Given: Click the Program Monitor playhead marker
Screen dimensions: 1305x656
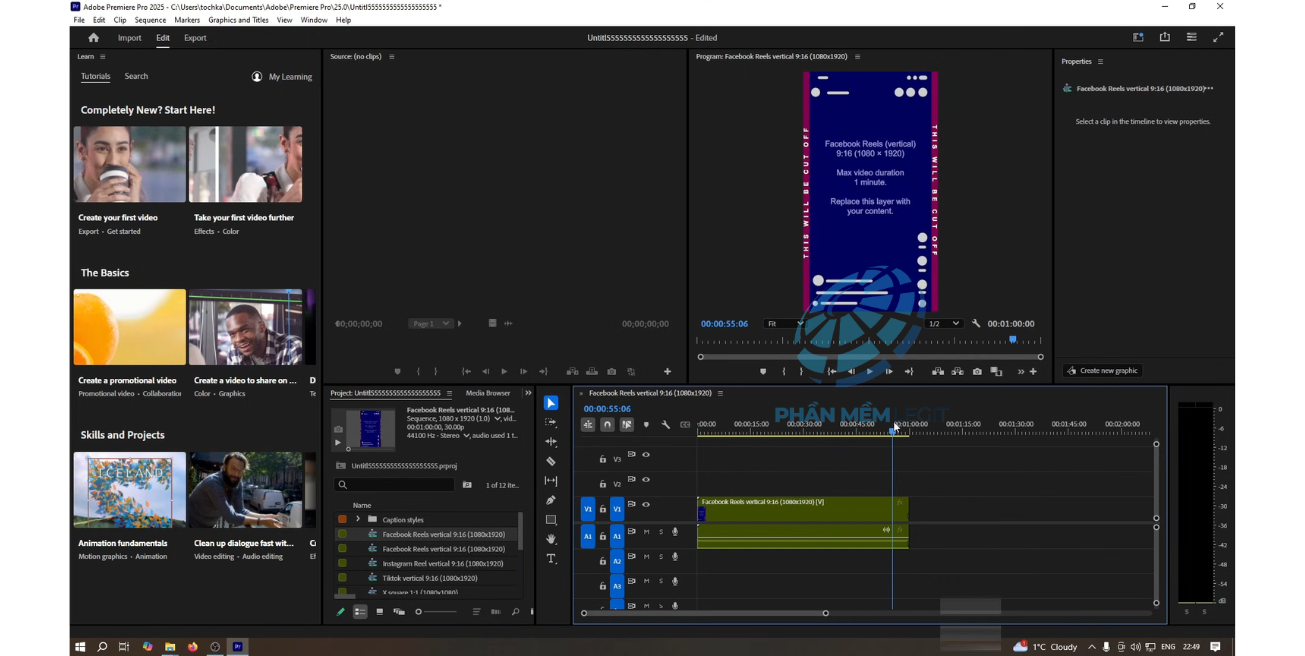Looking at the screenshot, I should click(x=1013, y=340).
